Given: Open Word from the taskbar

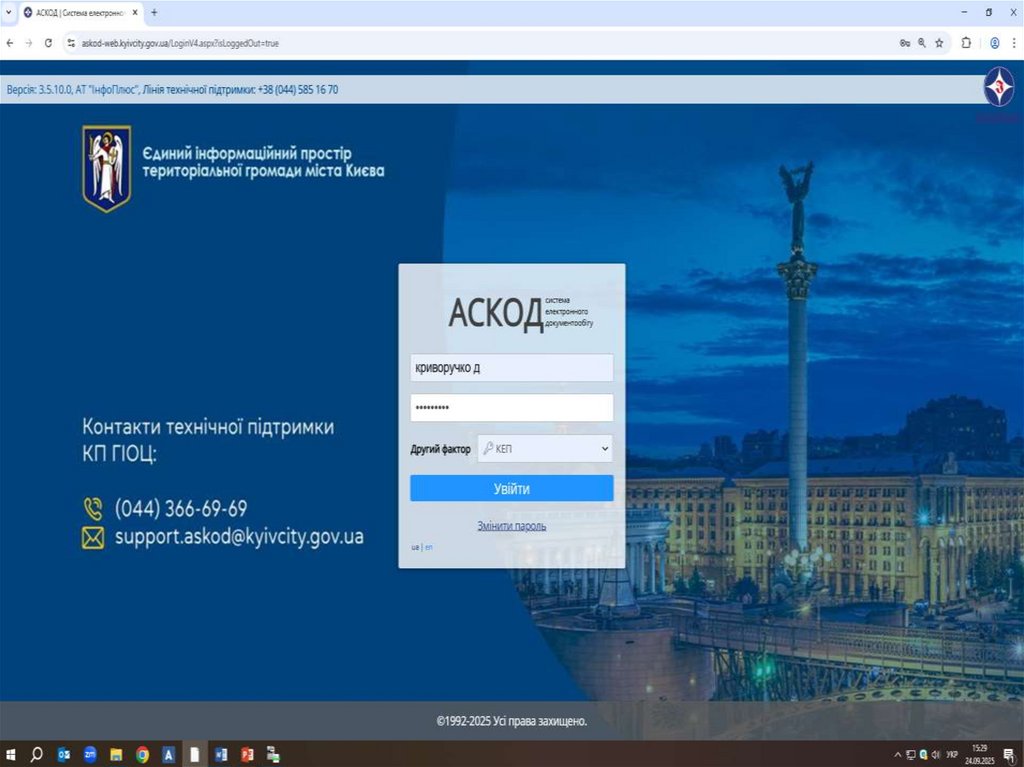Looking at the screenshot, I should 221,755.
